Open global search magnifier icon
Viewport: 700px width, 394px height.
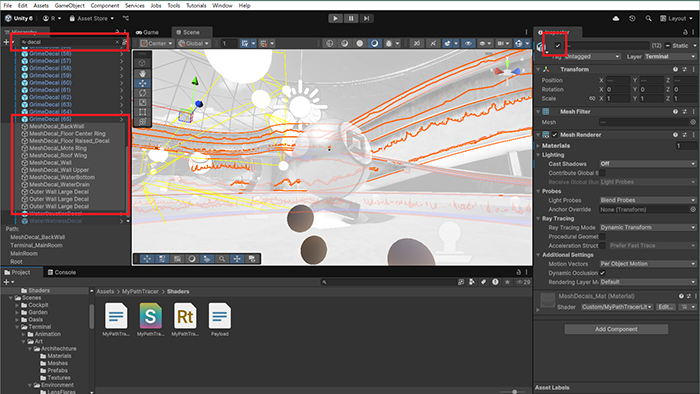click(x=648, y=18)
